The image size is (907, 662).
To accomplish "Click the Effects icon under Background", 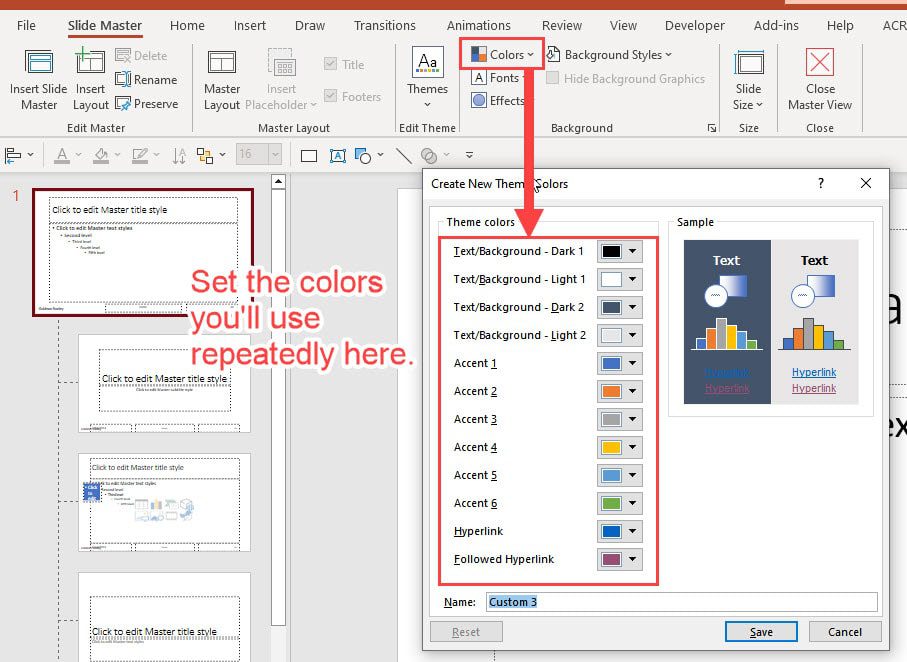I will pyautogui.click(x=499, y=101).
